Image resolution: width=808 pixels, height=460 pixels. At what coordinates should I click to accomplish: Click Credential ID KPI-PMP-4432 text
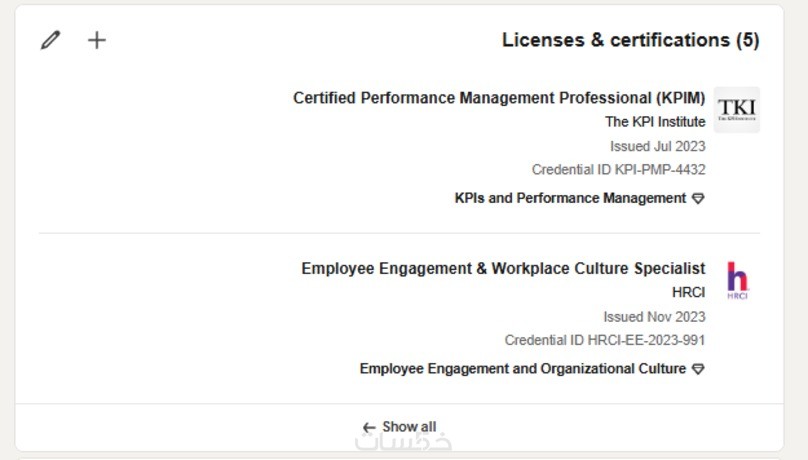click(618, 170)
